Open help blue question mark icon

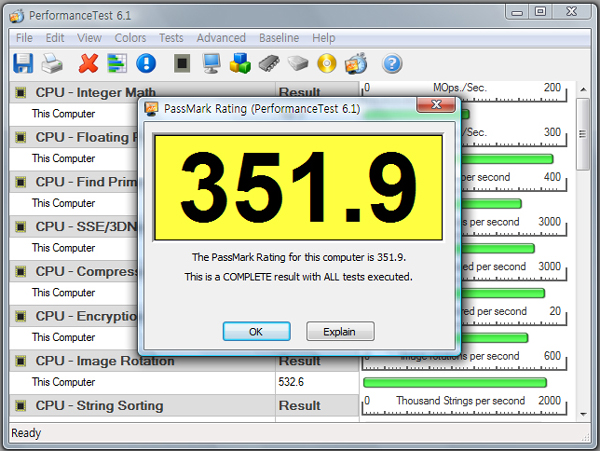tap(392, 63)
